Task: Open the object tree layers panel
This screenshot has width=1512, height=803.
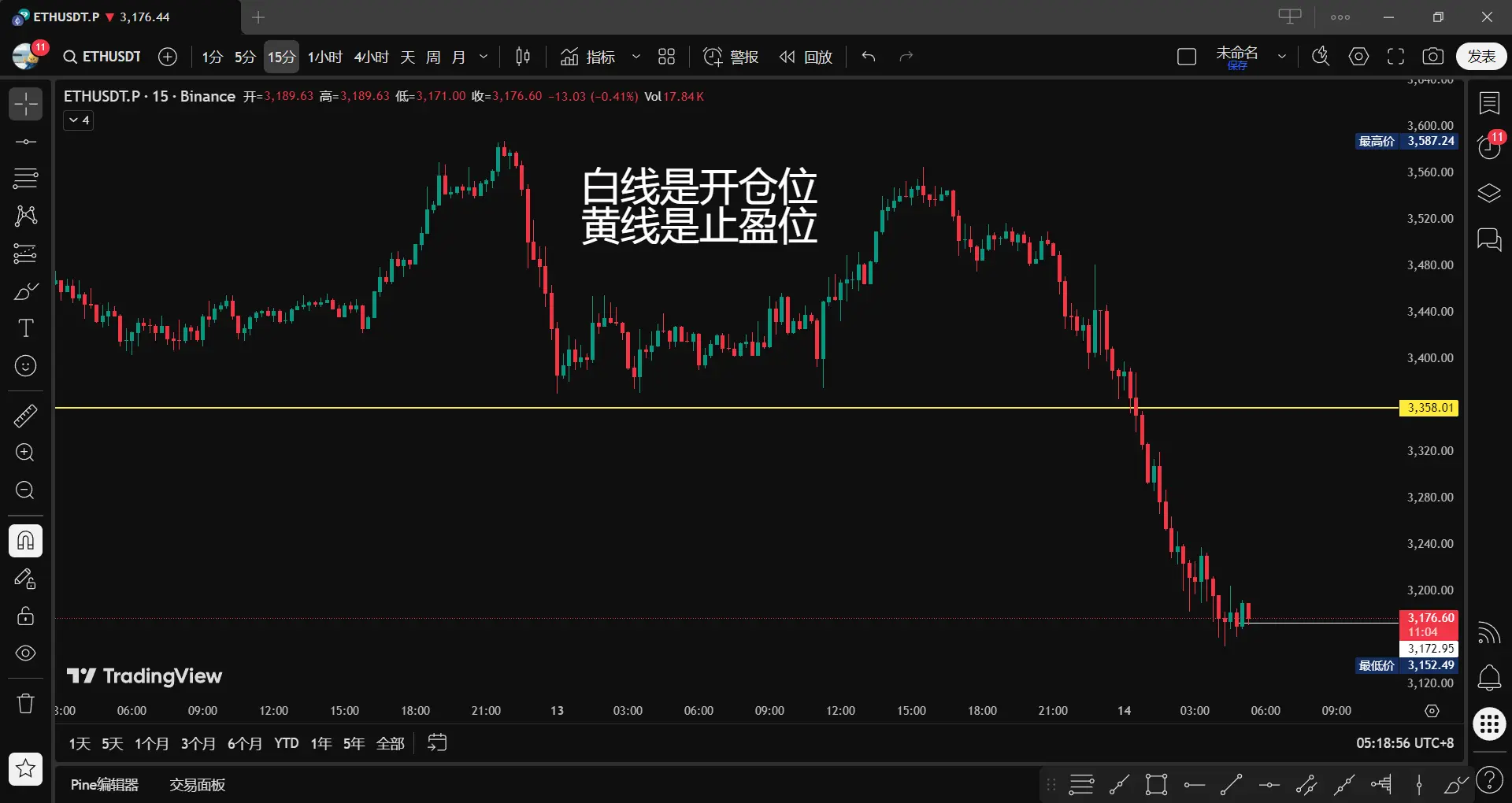Action: pyautogui.click(x=1489, y=194)
